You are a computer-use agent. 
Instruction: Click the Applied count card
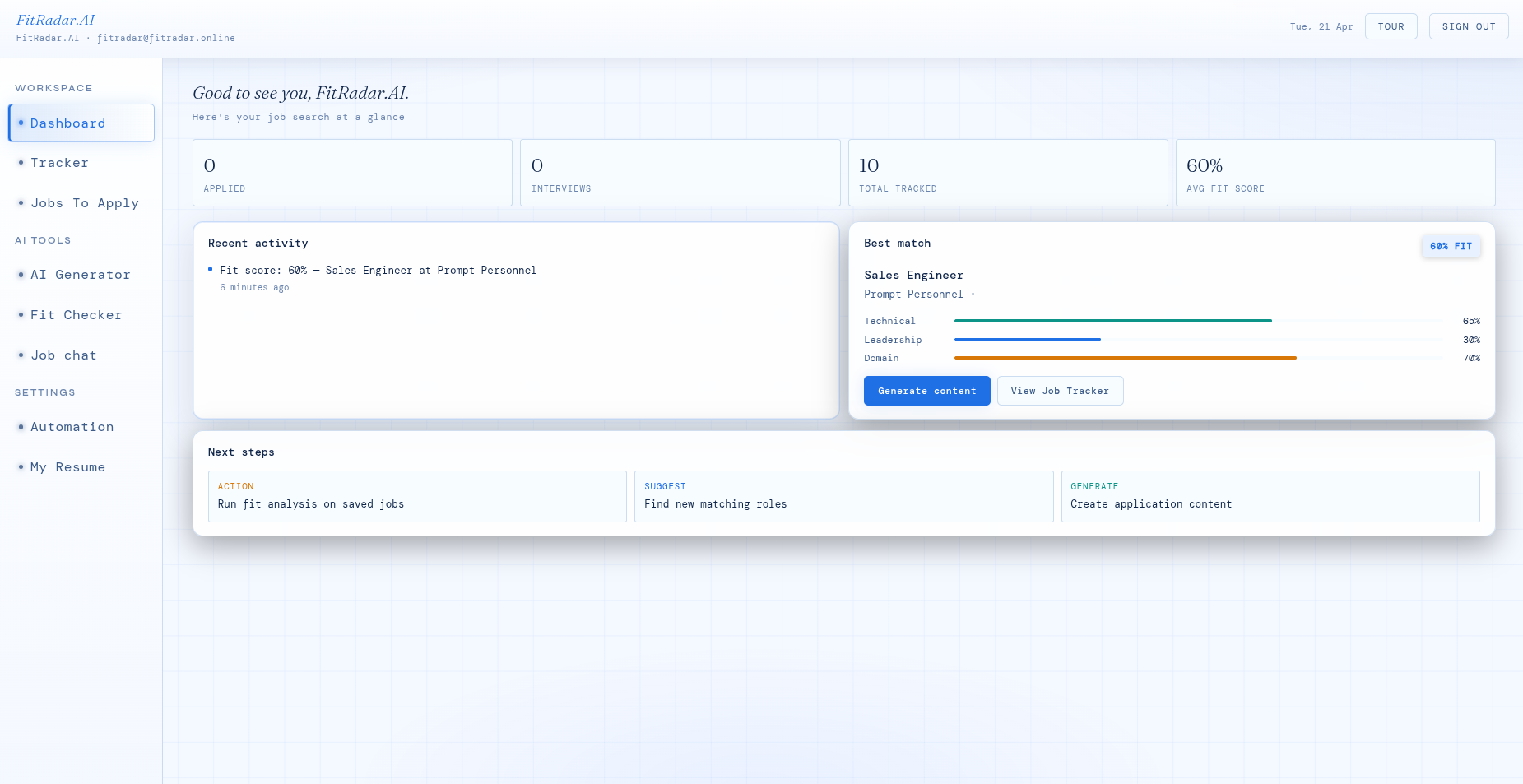pos(352,173)
